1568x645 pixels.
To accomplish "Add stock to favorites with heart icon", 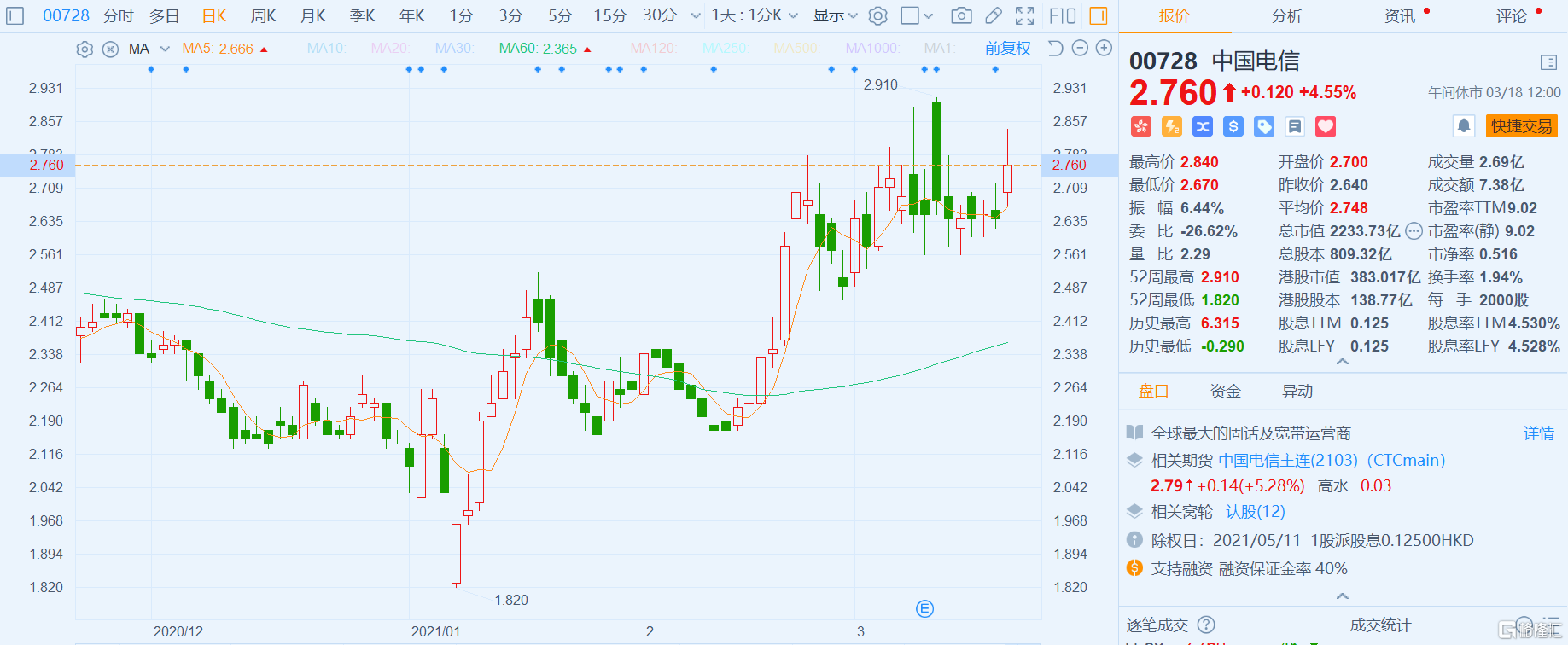I will tap(1326, 126).
